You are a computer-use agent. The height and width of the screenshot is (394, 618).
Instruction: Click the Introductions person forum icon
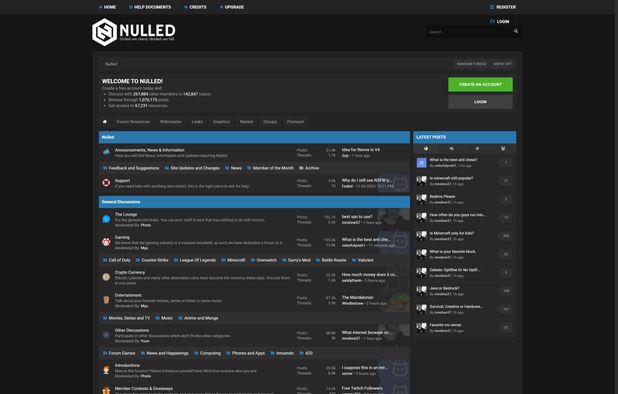point(106,370)
